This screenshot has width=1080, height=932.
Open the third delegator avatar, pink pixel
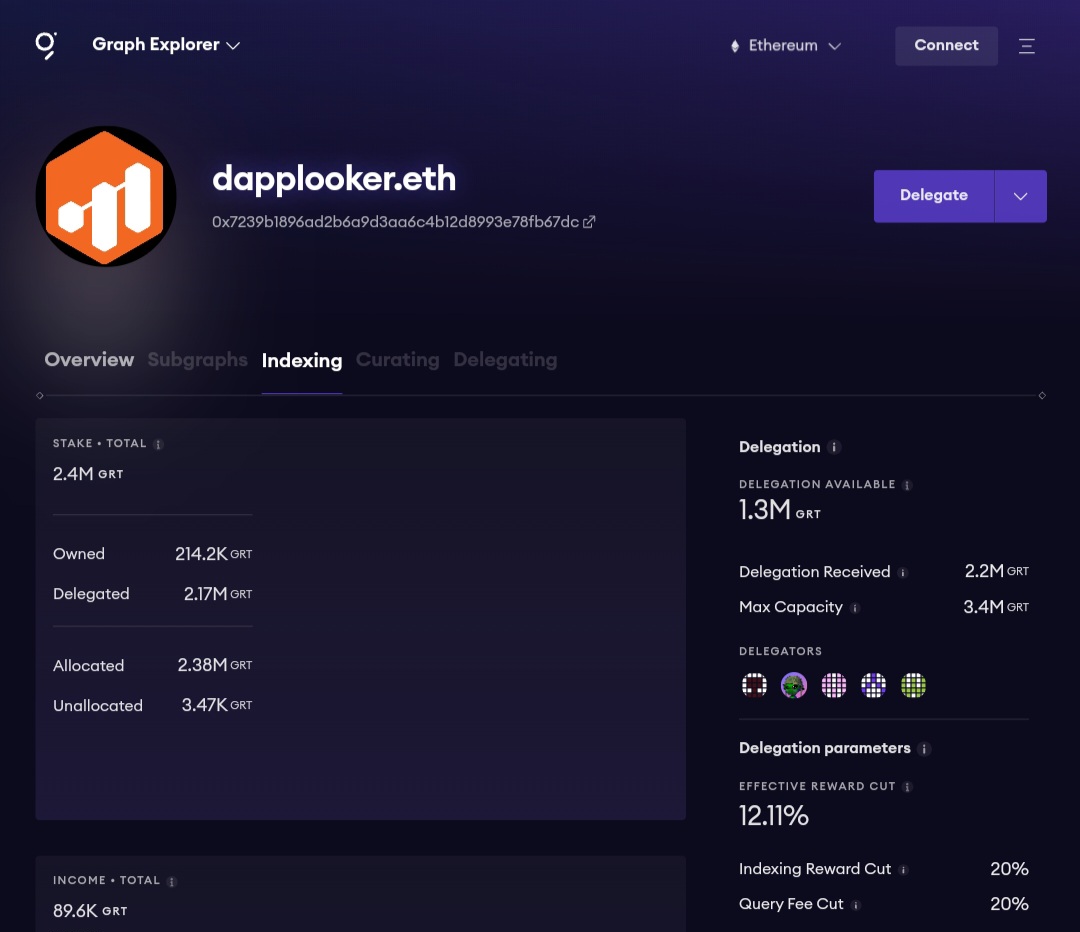833,685
